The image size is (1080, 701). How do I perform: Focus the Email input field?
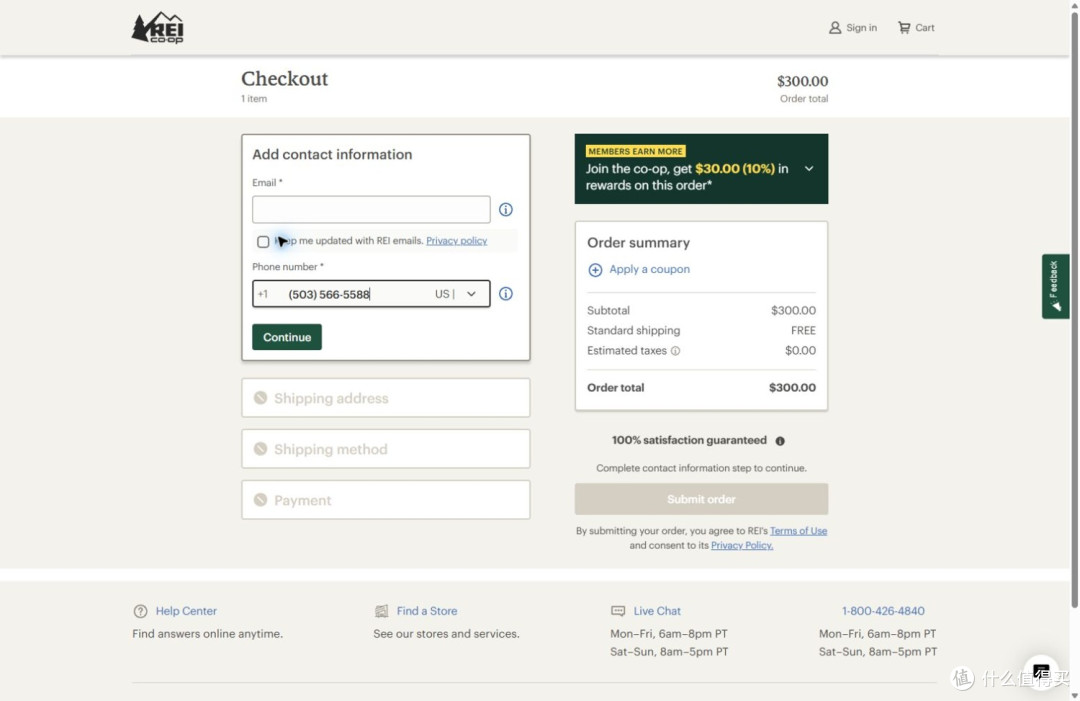pyautogui.click(x=371, y=209)
